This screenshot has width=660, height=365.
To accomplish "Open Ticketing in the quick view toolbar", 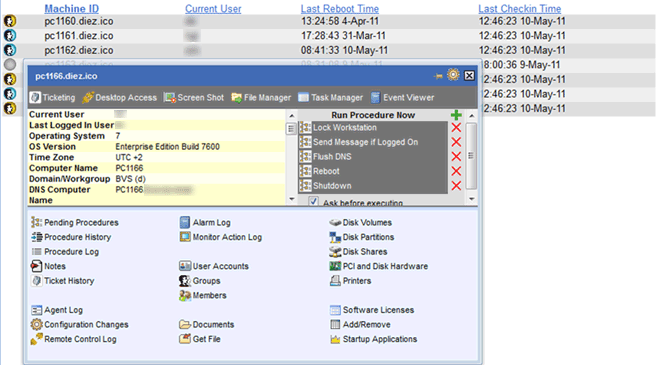I will pyautogui.click(x=53, y=98).
